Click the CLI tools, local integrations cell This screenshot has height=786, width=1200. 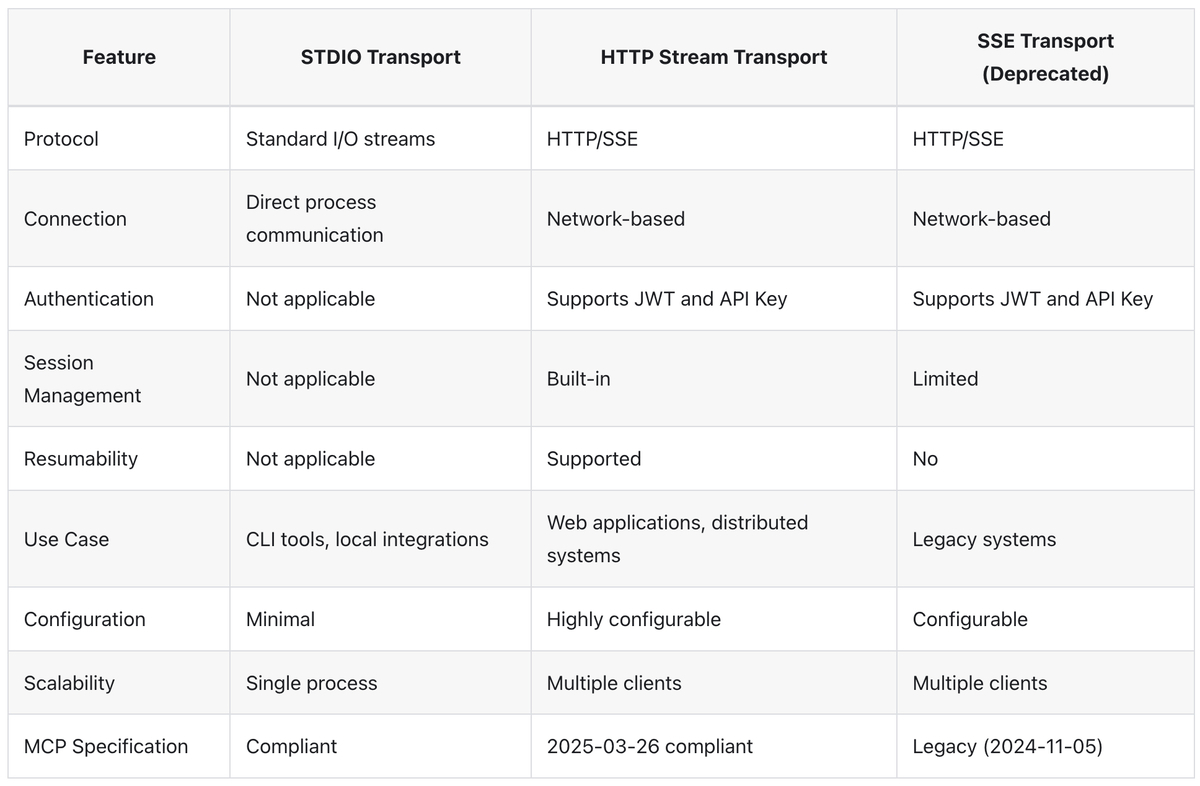pos(367,539)
